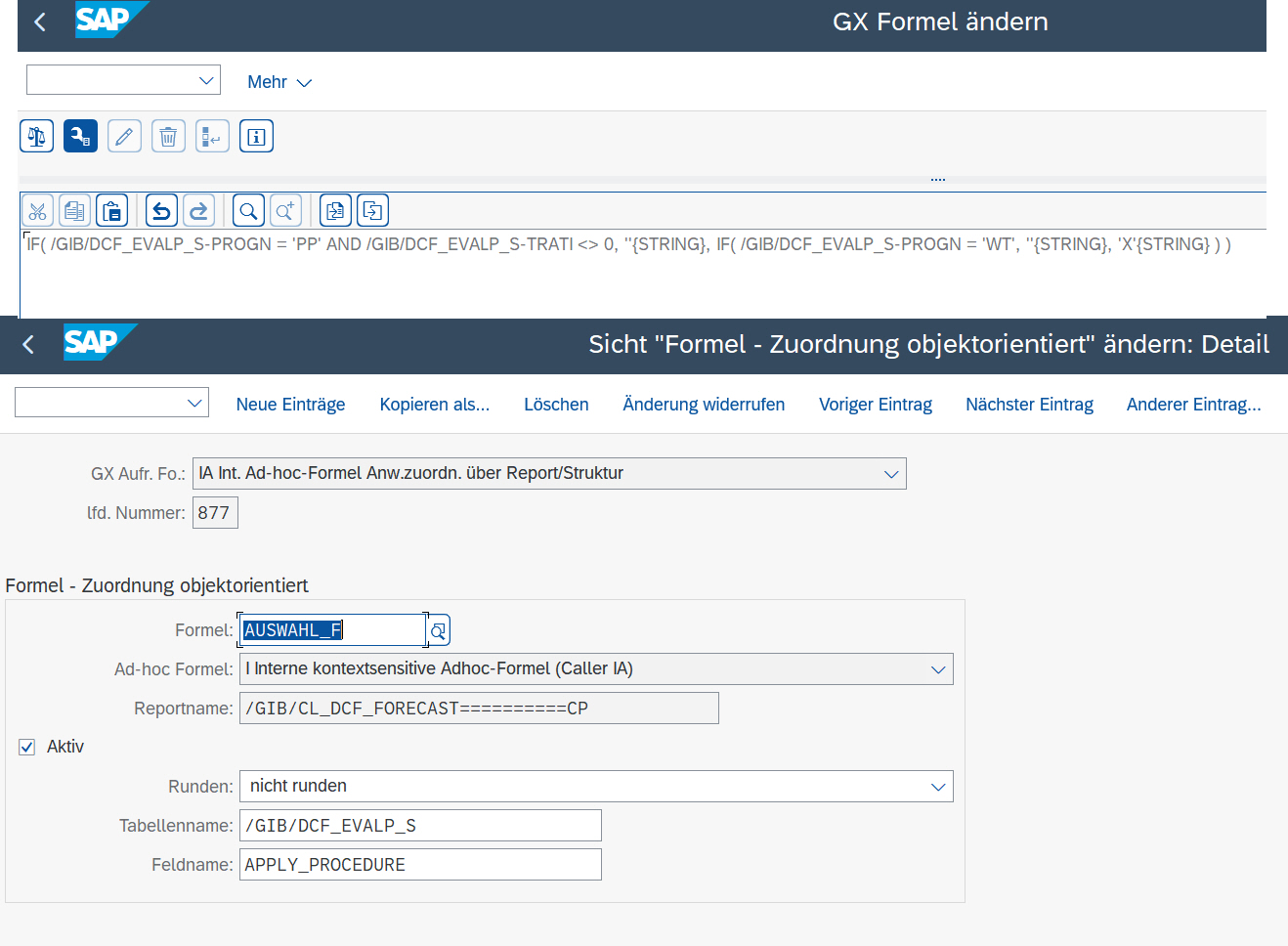Click the balance scale check icon

37,137
